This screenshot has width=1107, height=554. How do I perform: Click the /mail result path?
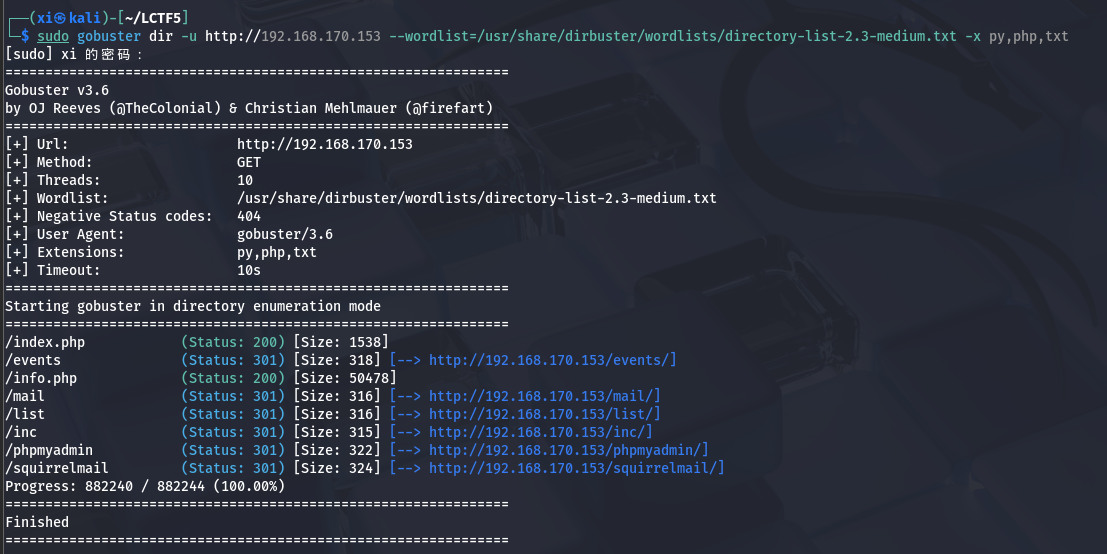(25, 396)
